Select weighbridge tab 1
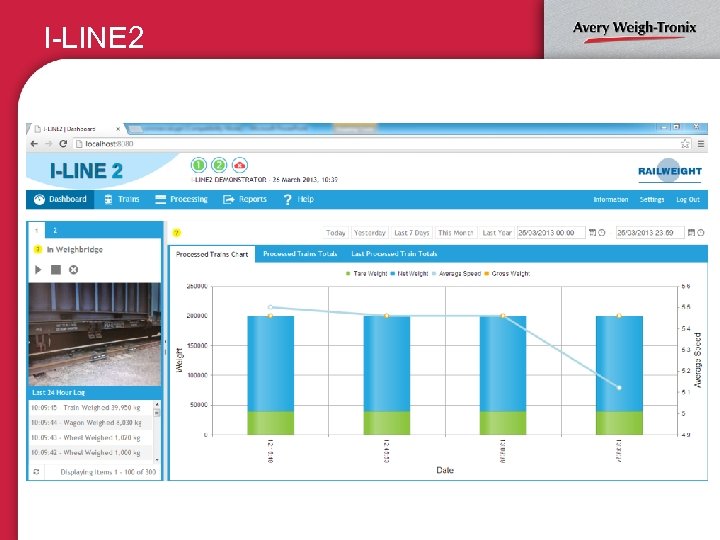This screenshot has width=720, height=540. click(x=37, y=231)
